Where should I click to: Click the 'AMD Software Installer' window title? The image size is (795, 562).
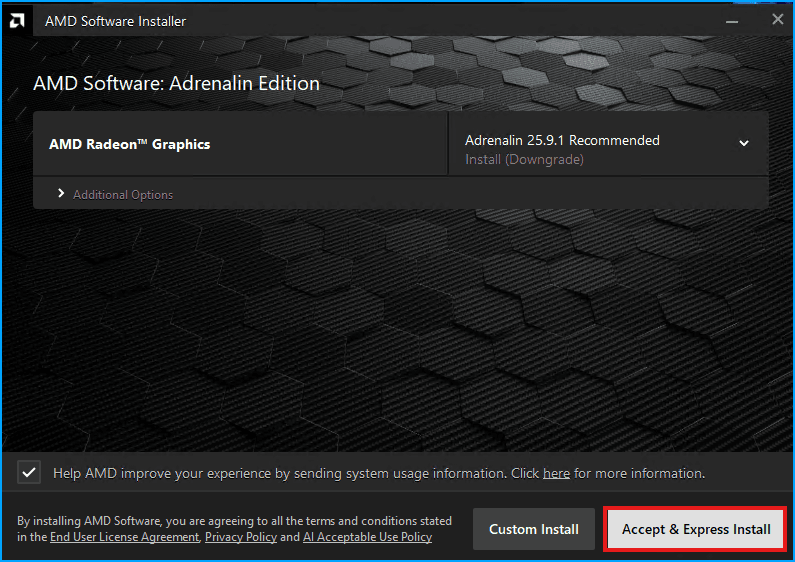(115, 21)
